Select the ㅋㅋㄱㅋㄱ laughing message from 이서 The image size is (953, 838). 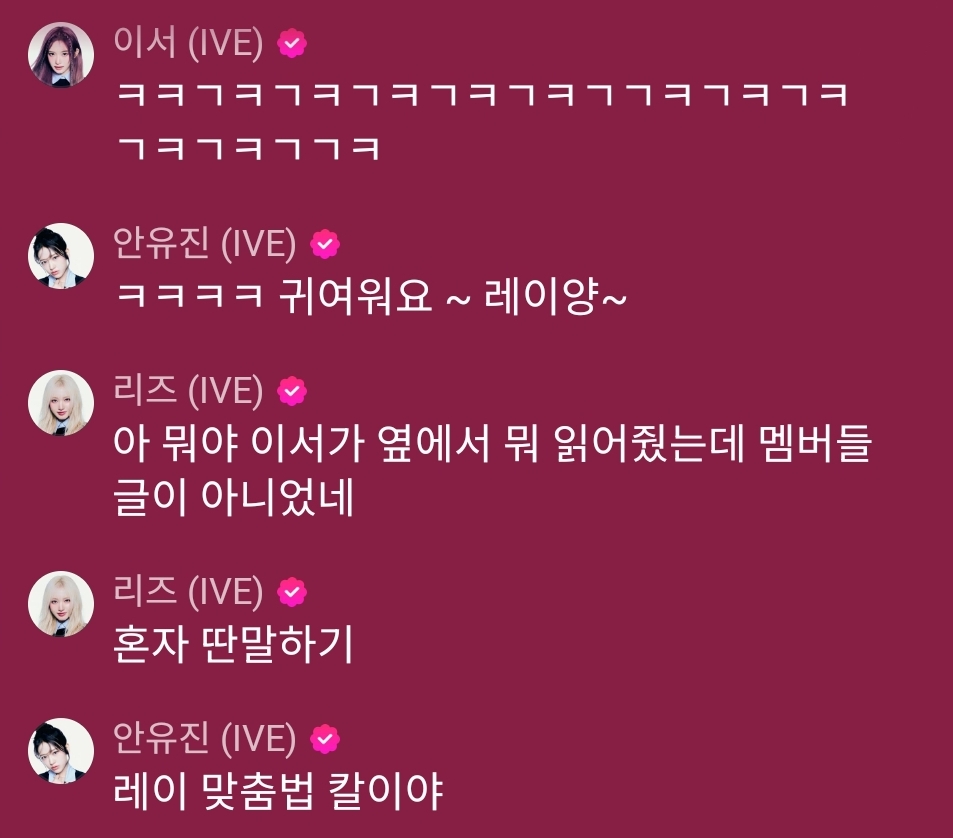[481, 122]
